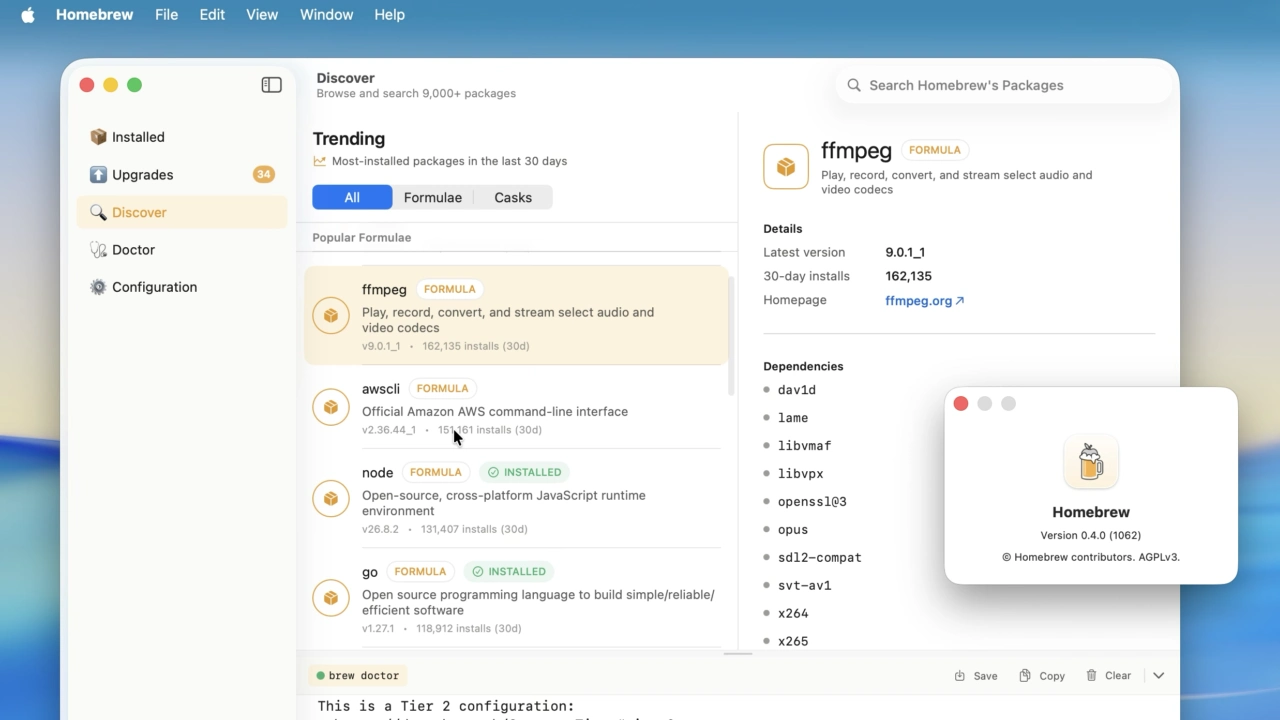Select the go package title
Image resolution: width=1280 pixels, height=720 pixels.
[370, 572]
